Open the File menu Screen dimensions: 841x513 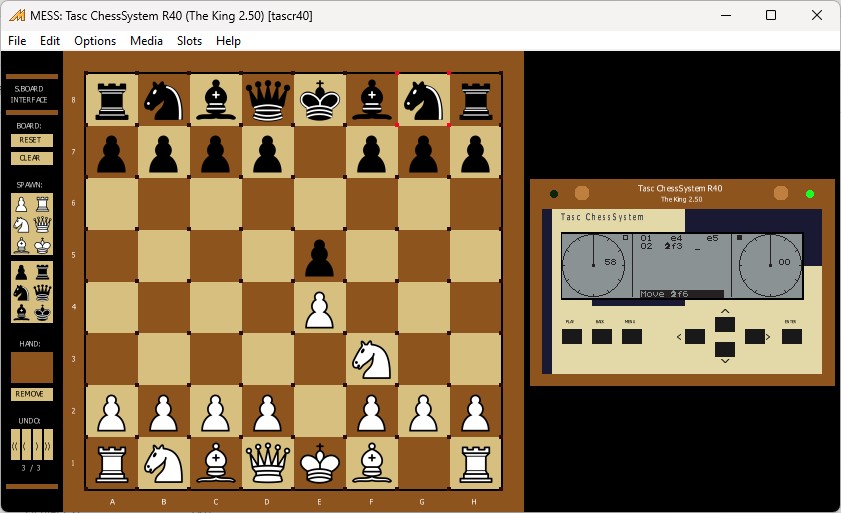[17, 41]
